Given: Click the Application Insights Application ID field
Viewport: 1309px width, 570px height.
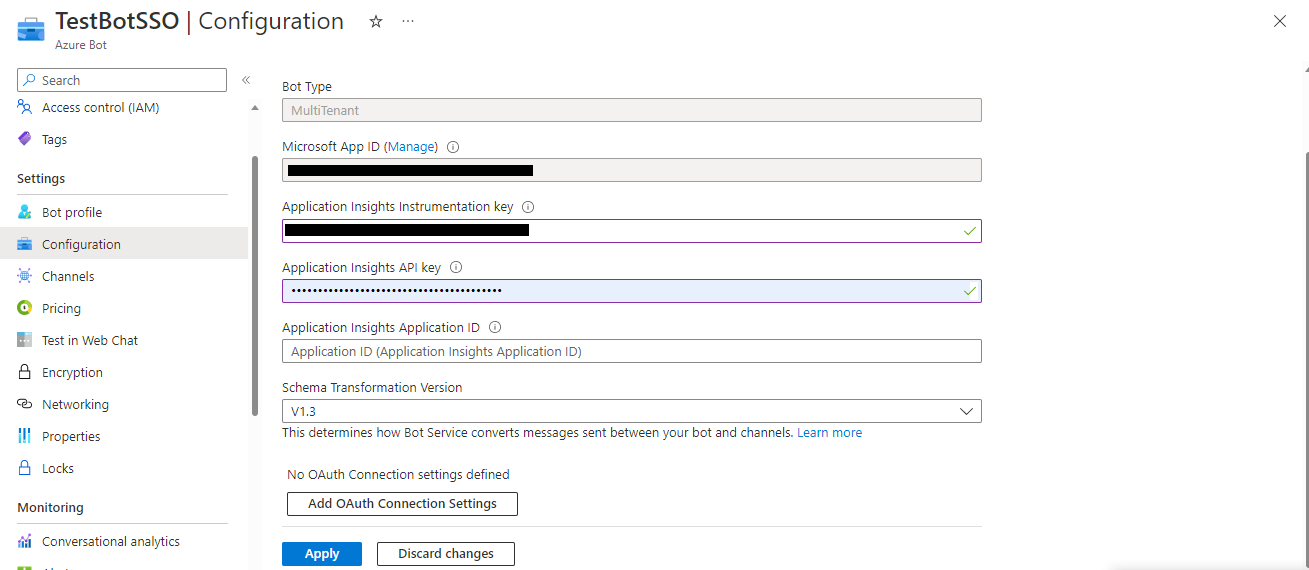Looking at the screenshot, I should point(631,351).
